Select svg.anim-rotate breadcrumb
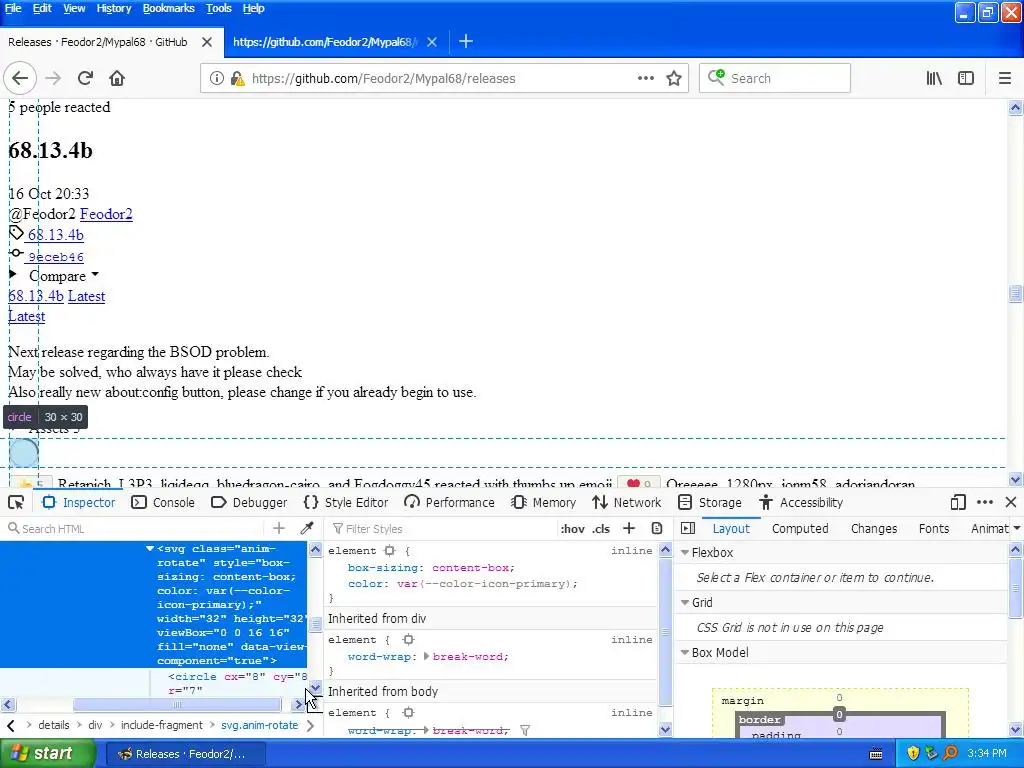This screenshot has height=768, width=1024. pyautogui.click(x=259, y=726)
